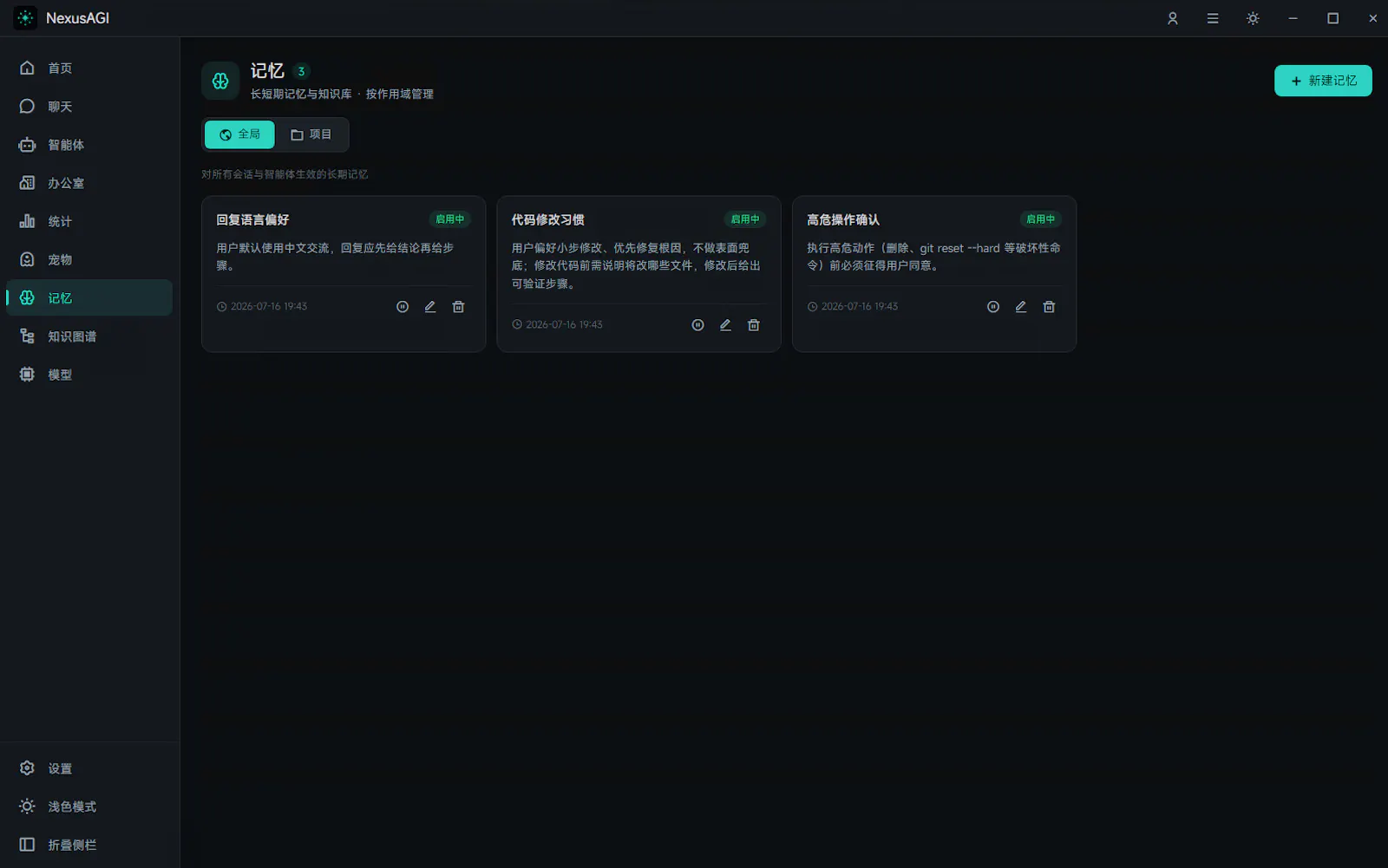Collapse sidebar with 折叠侧栏
The width and height of the screenshot is (1388, 868).
[x=88, y=845]
